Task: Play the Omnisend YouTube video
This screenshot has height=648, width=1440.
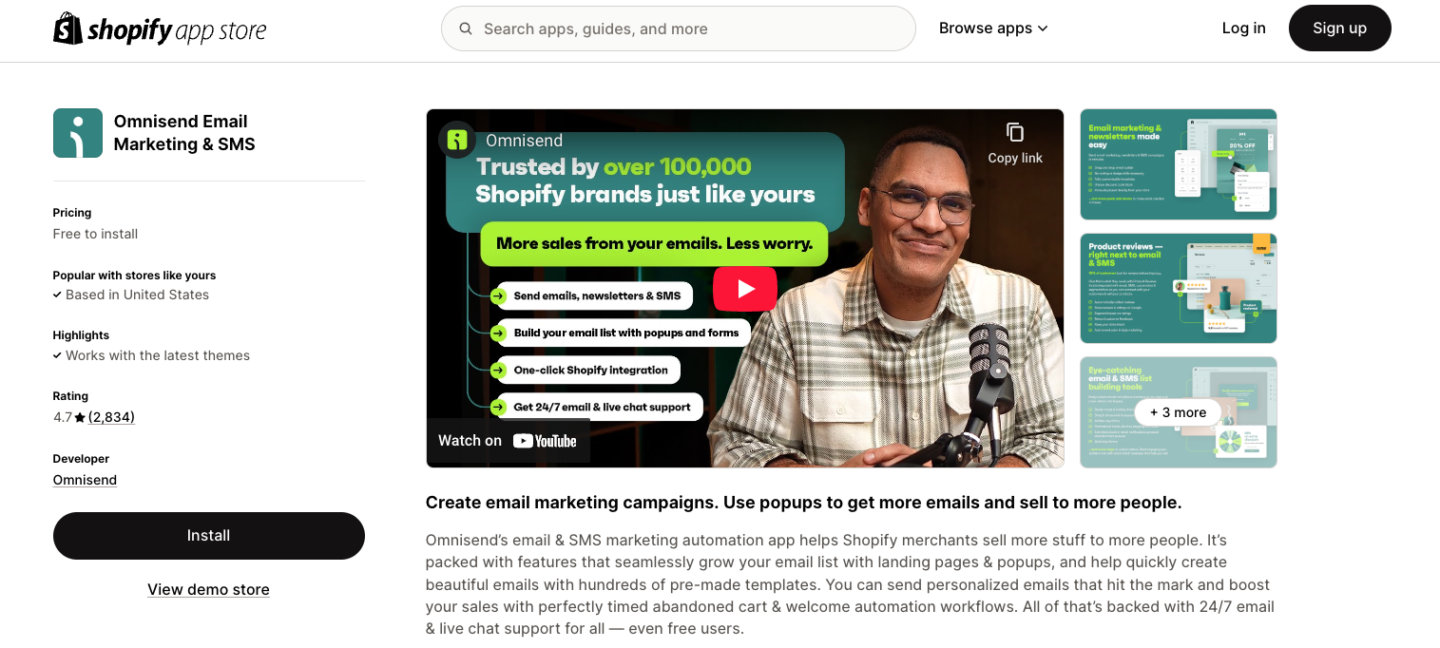Action: click(x=745, y=289)
